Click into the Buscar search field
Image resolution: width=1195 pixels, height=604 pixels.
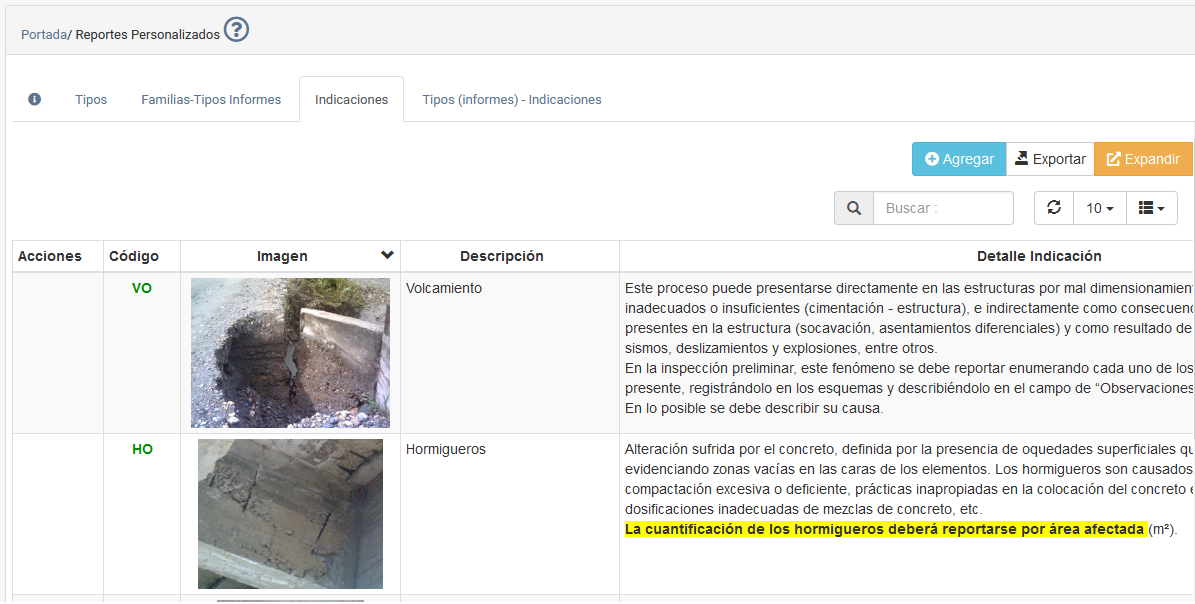click(x=943, y=208)
